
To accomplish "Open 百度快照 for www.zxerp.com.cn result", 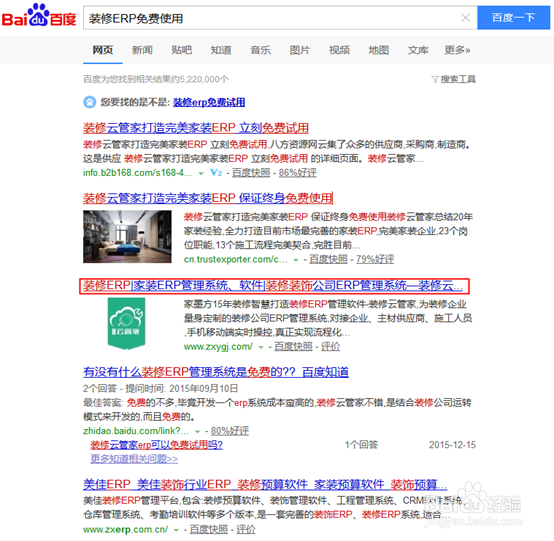I will point(208,529).
